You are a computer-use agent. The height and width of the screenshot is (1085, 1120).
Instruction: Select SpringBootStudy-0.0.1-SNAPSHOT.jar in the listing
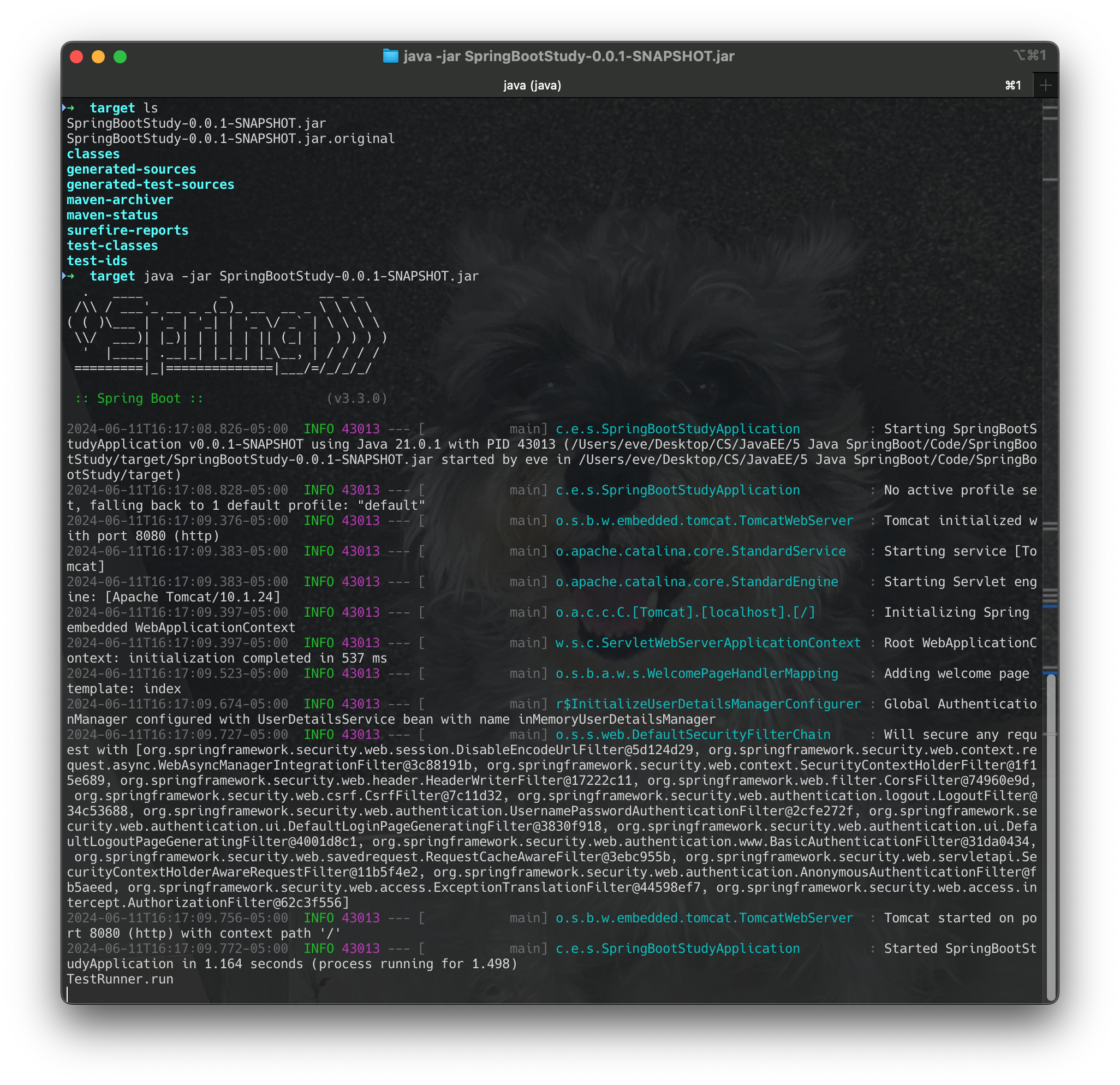[x=196, y=123]
